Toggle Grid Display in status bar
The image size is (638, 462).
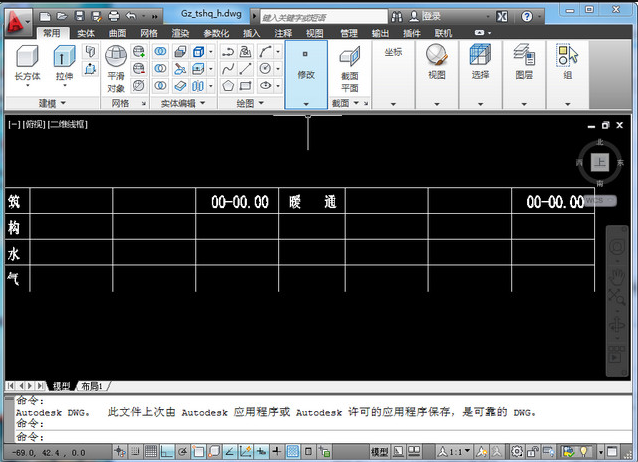151,451
